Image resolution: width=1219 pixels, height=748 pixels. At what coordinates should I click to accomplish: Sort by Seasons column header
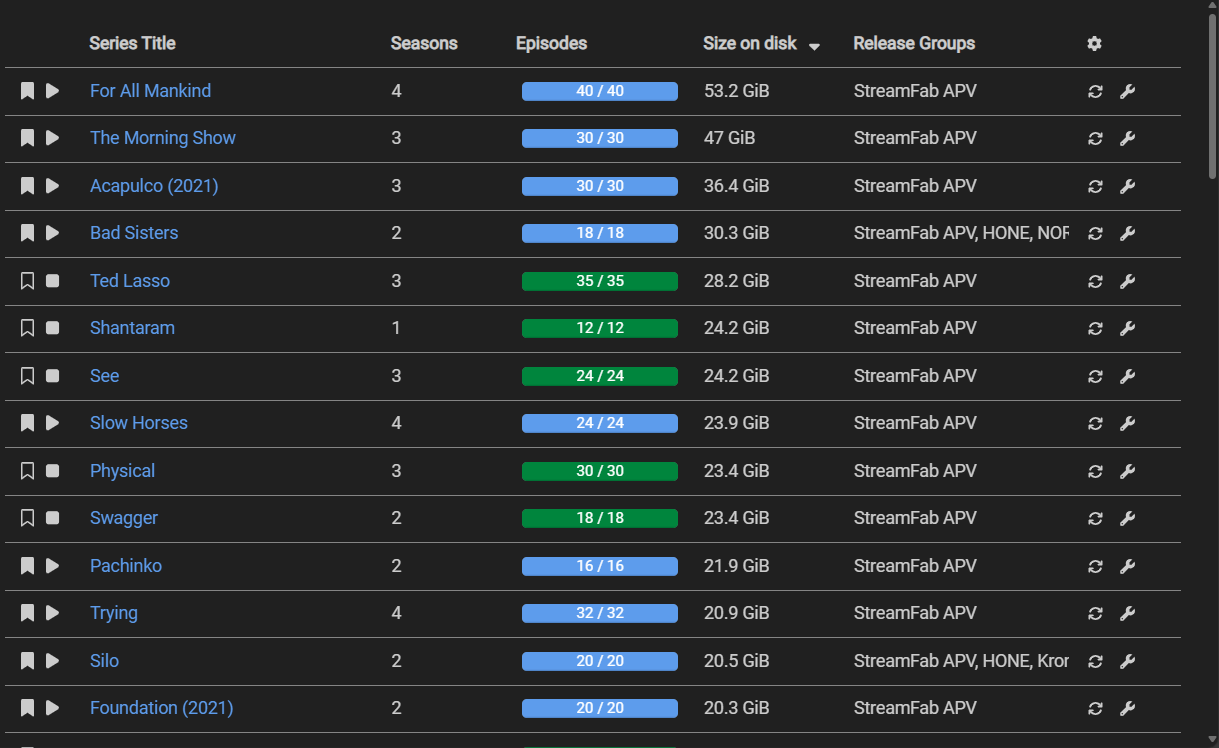[424, 43]
